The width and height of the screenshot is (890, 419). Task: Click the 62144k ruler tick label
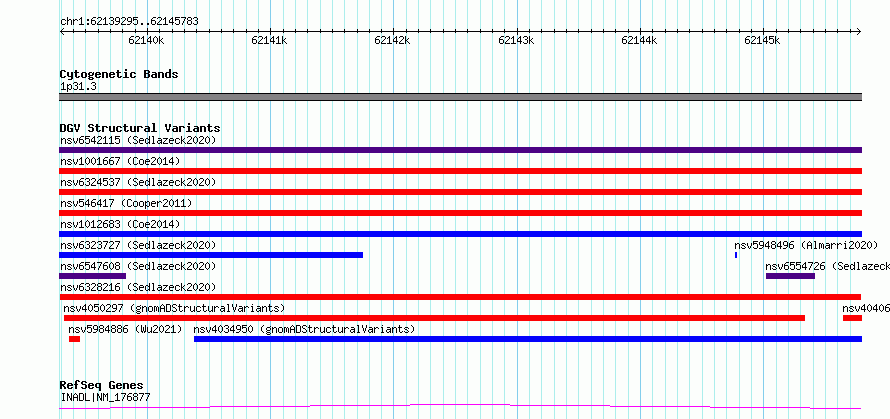tap(640, 40)
